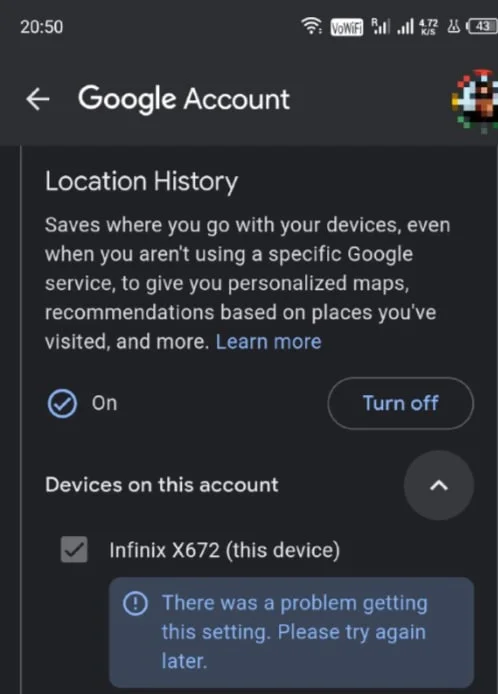The height and width of the screenshot is (694, 498).
Task: Turn off Location History
Action: click(401, 403)
